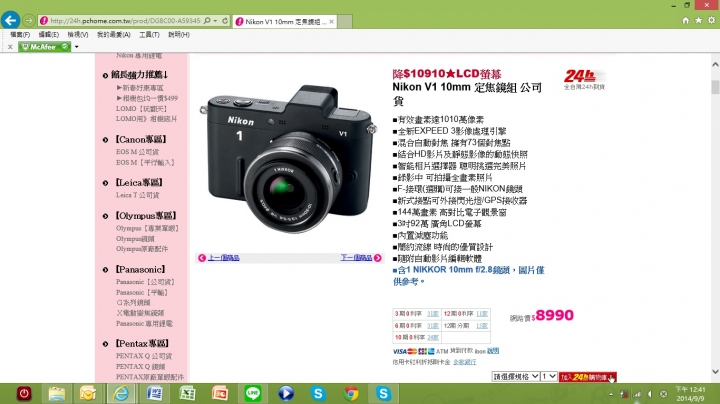Click the Nikon V1 camera product image
The height and width of the screenshot is (404, 720).
coord(289,158)
